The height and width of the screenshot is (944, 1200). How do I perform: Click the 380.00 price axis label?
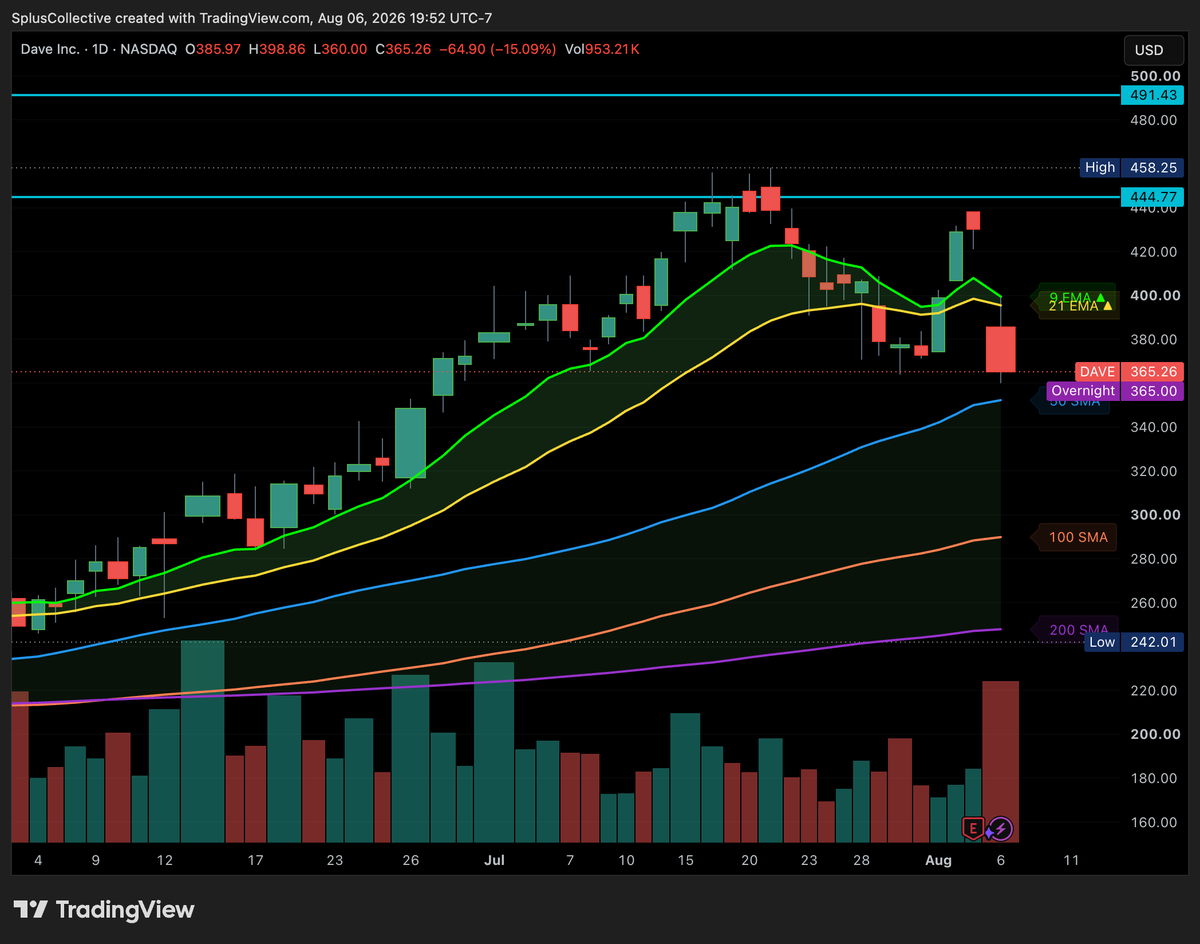coord(1154,340)
